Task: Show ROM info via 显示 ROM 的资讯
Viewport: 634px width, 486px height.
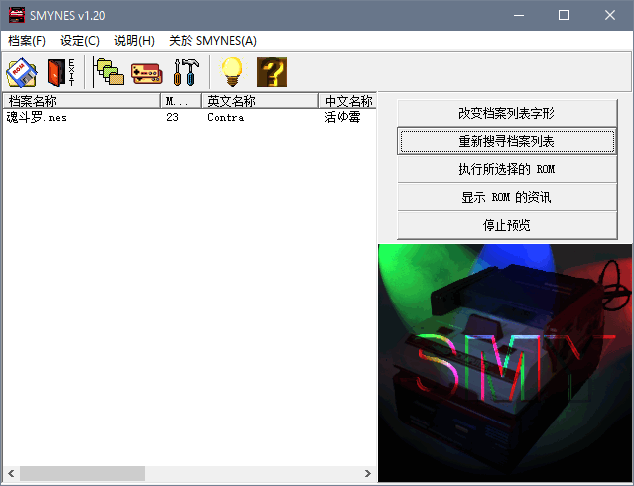Action: [x=506, y=197]
